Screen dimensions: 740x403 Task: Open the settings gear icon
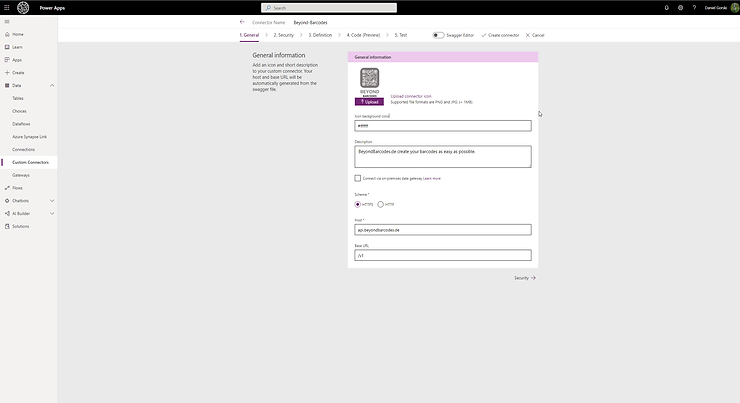click(x=680, y=7)
